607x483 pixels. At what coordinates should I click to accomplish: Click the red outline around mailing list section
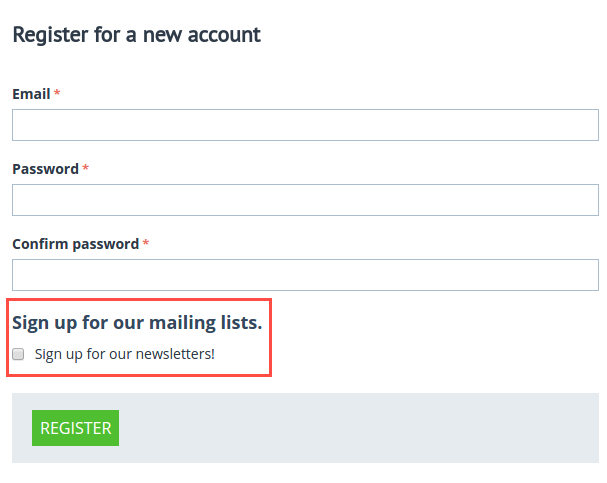139,300
